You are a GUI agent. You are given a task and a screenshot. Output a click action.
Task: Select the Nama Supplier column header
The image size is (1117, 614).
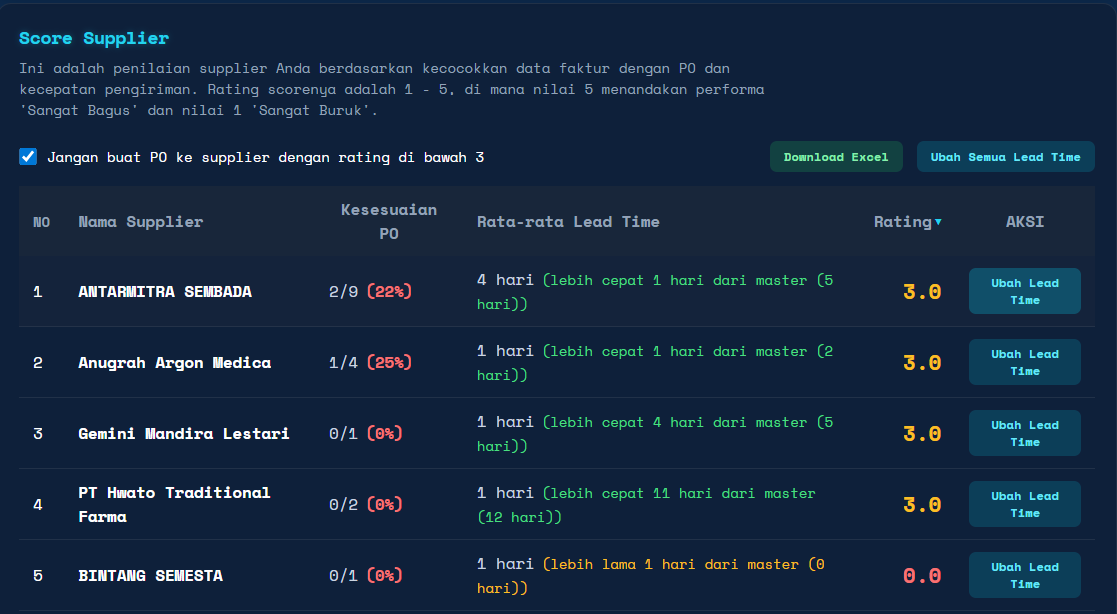click(x=140, y=222)
